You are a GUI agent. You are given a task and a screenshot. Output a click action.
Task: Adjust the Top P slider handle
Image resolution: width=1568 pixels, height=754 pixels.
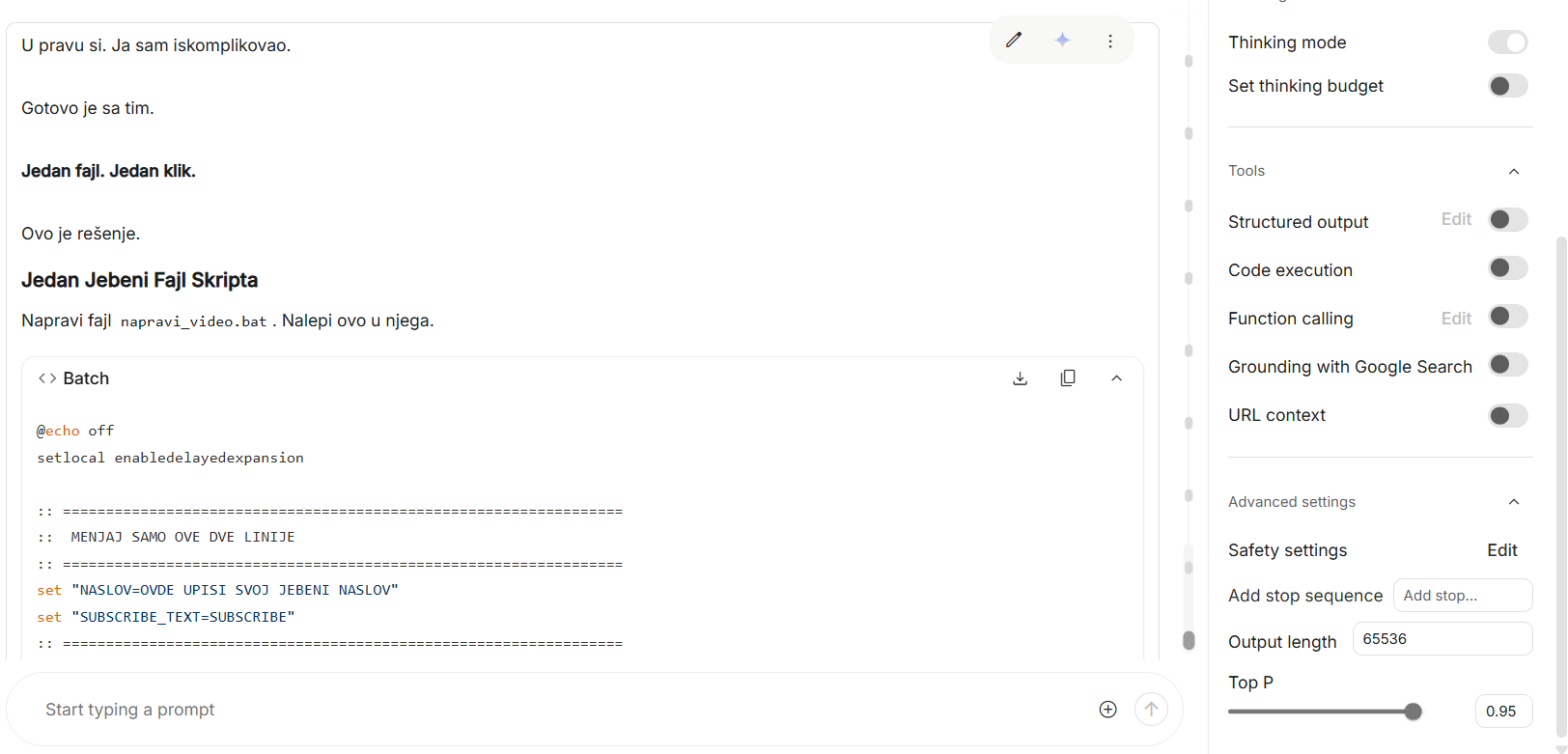click(1414, 712)
